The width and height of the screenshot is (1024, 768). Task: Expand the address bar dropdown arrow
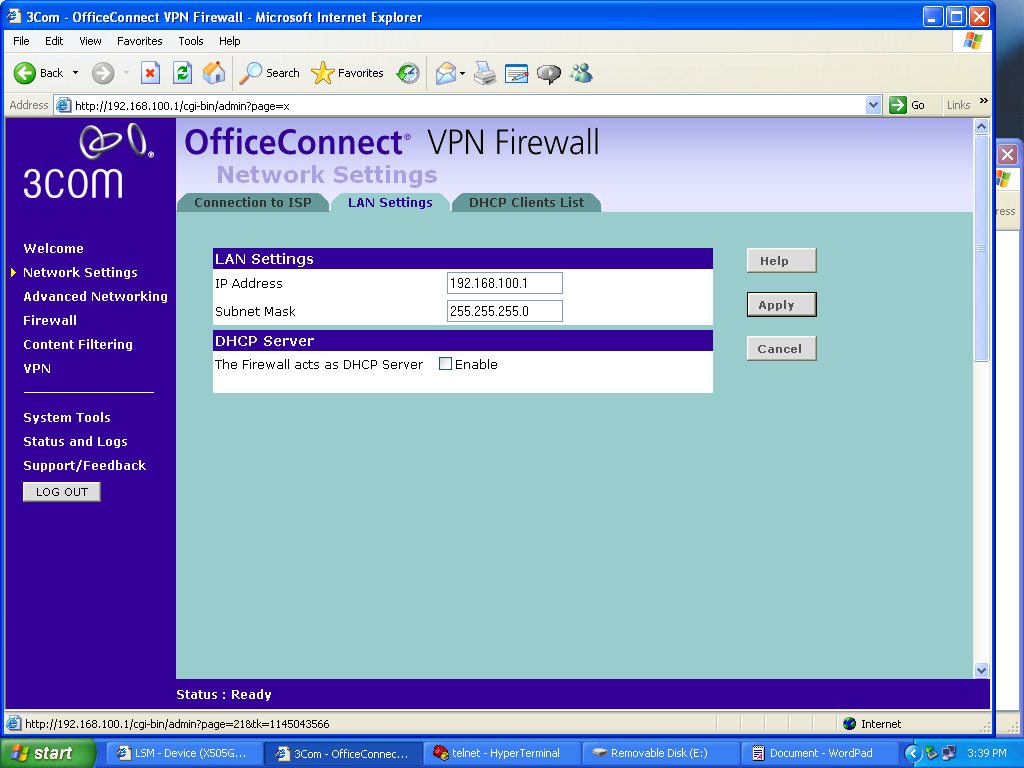[x=873, y=105]
